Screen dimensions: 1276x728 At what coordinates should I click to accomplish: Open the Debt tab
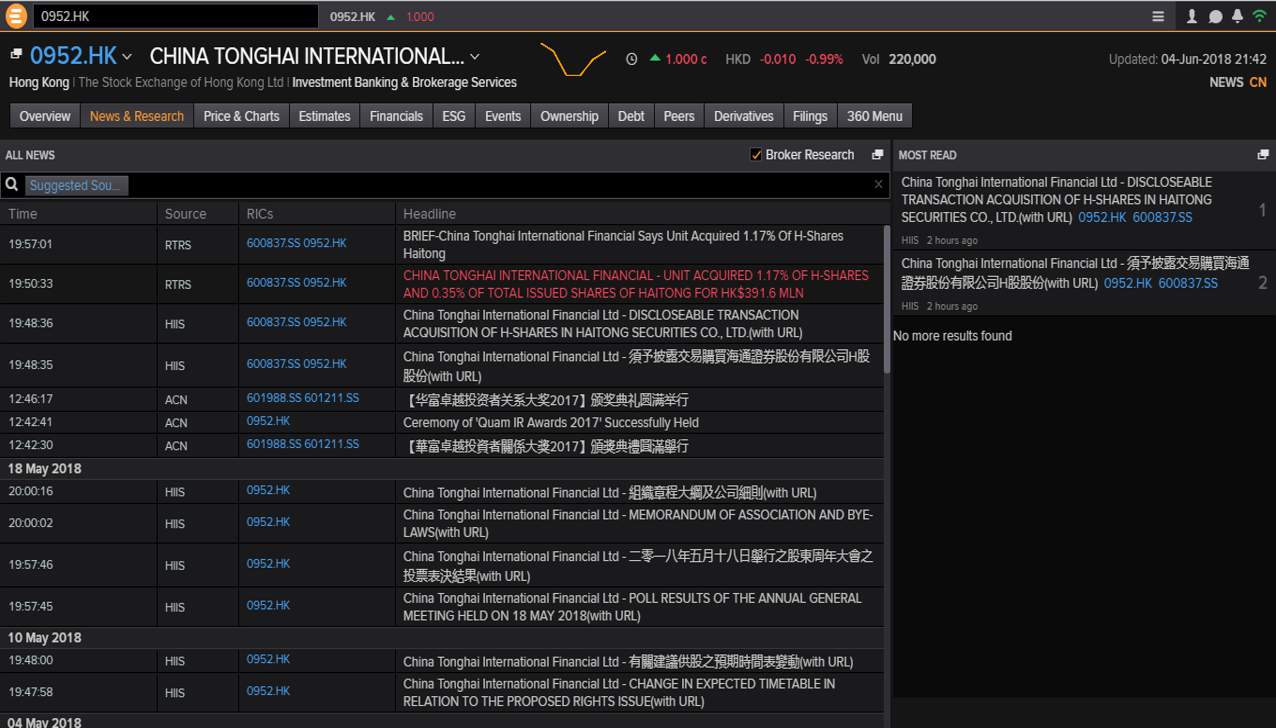(x=631, y=116)
